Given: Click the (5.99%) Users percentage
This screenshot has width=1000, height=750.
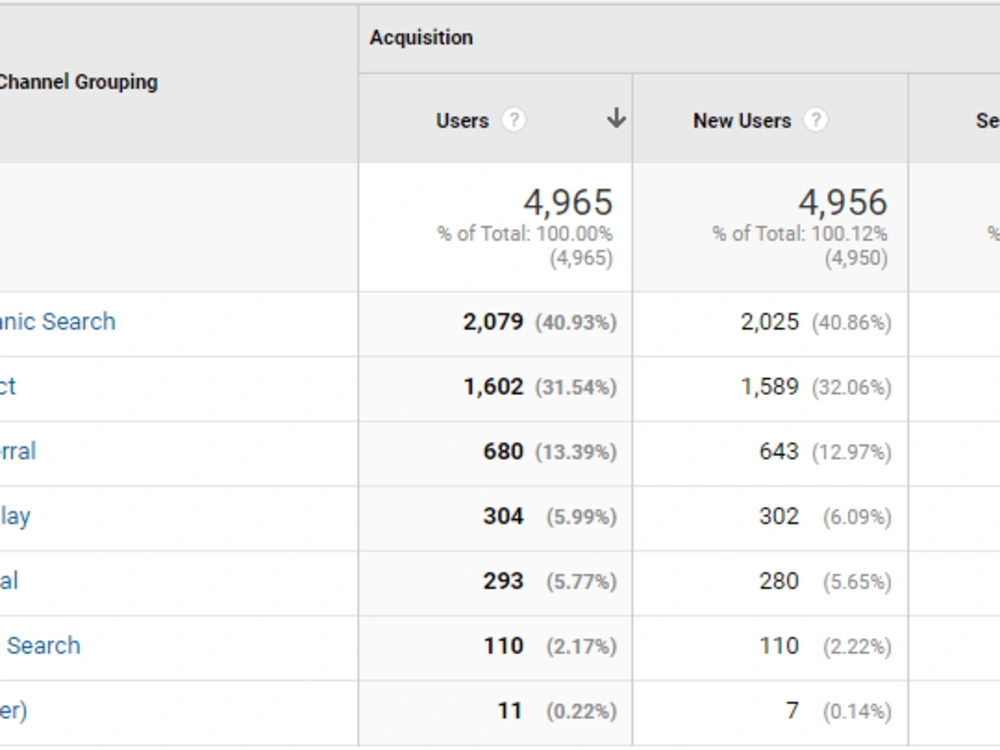Looking at the screenshot, I should [582, 517].
